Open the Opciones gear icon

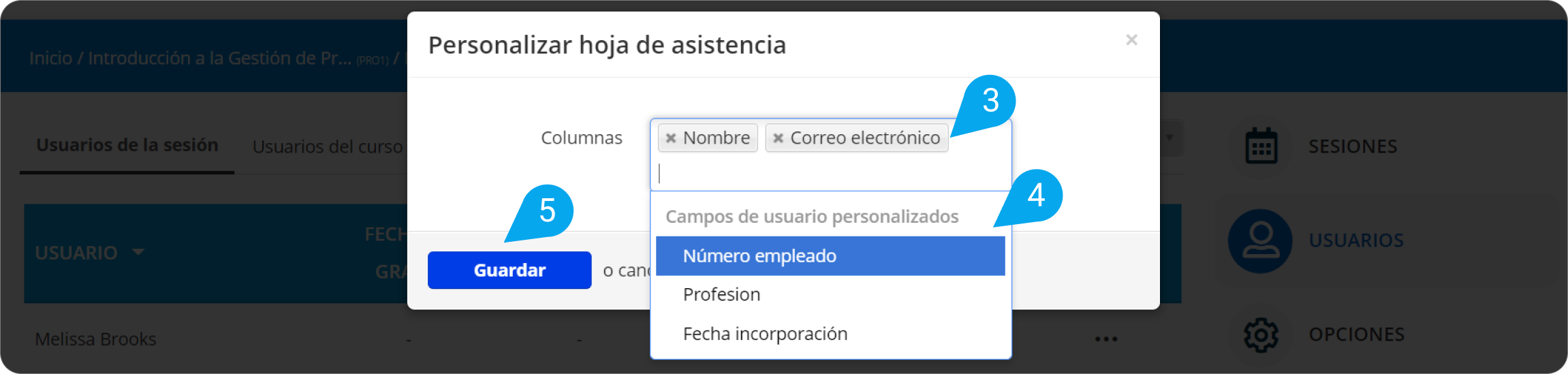tap(1261, 334)
